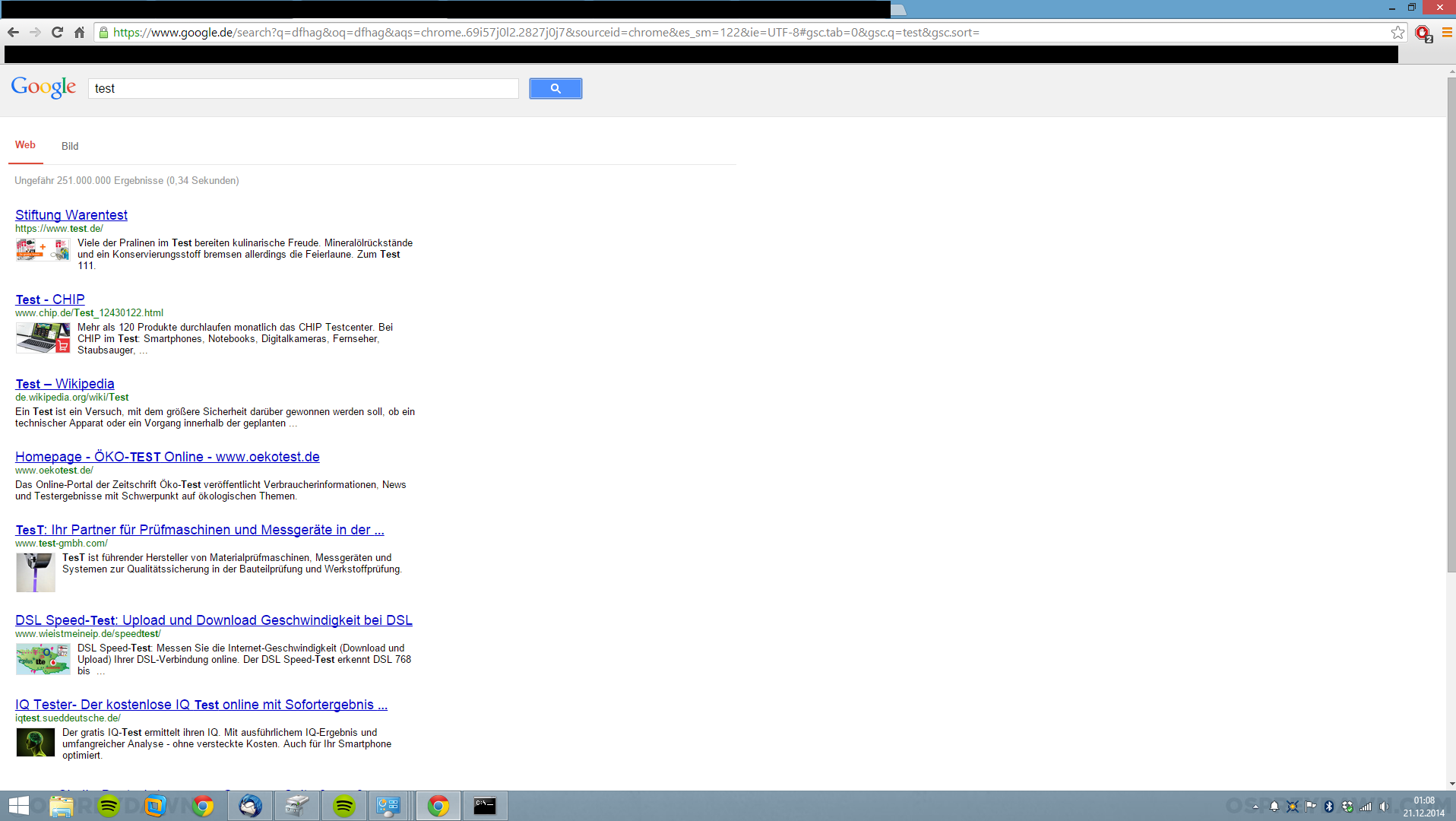Screen dimensions: 1456x821
Task: Click the CHIP laptop thumbnail
Action: tap(43, 338)
